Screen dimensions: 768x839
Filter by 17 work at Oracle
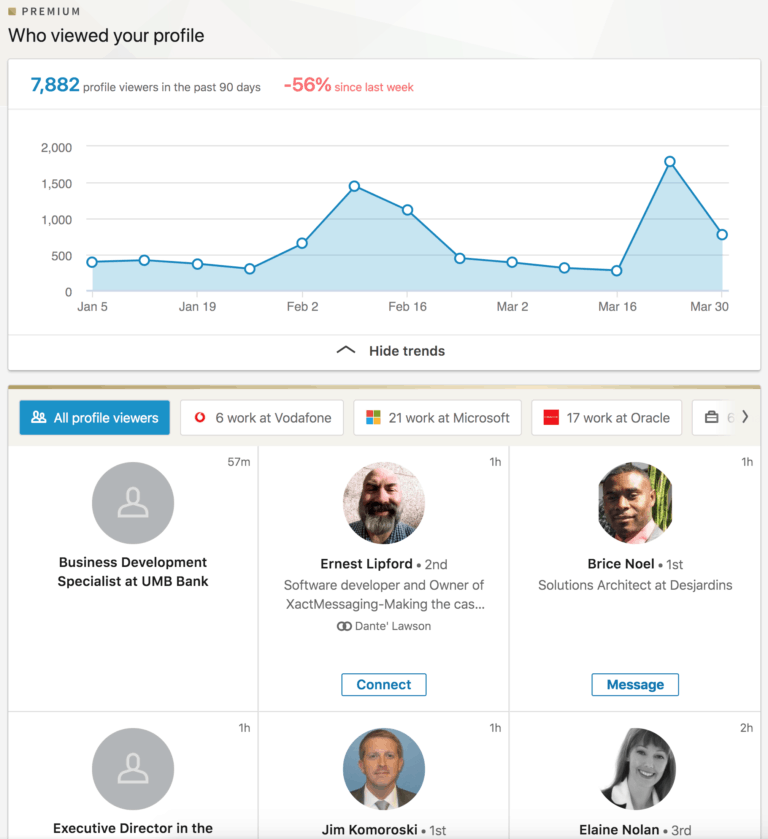(606, 417)
